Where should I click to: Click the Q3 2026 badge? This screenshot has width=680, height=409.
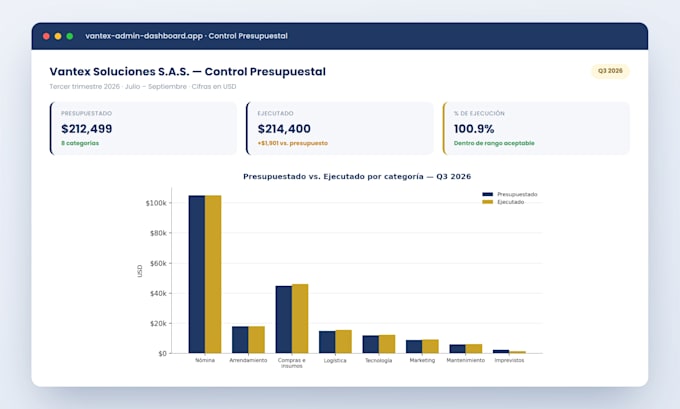coord(610,71)
